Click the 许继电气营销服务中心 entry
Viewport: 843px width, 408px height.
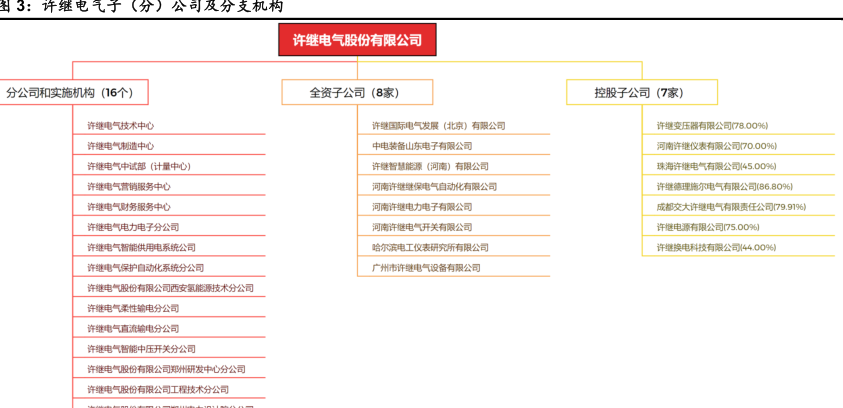point(129,187)
